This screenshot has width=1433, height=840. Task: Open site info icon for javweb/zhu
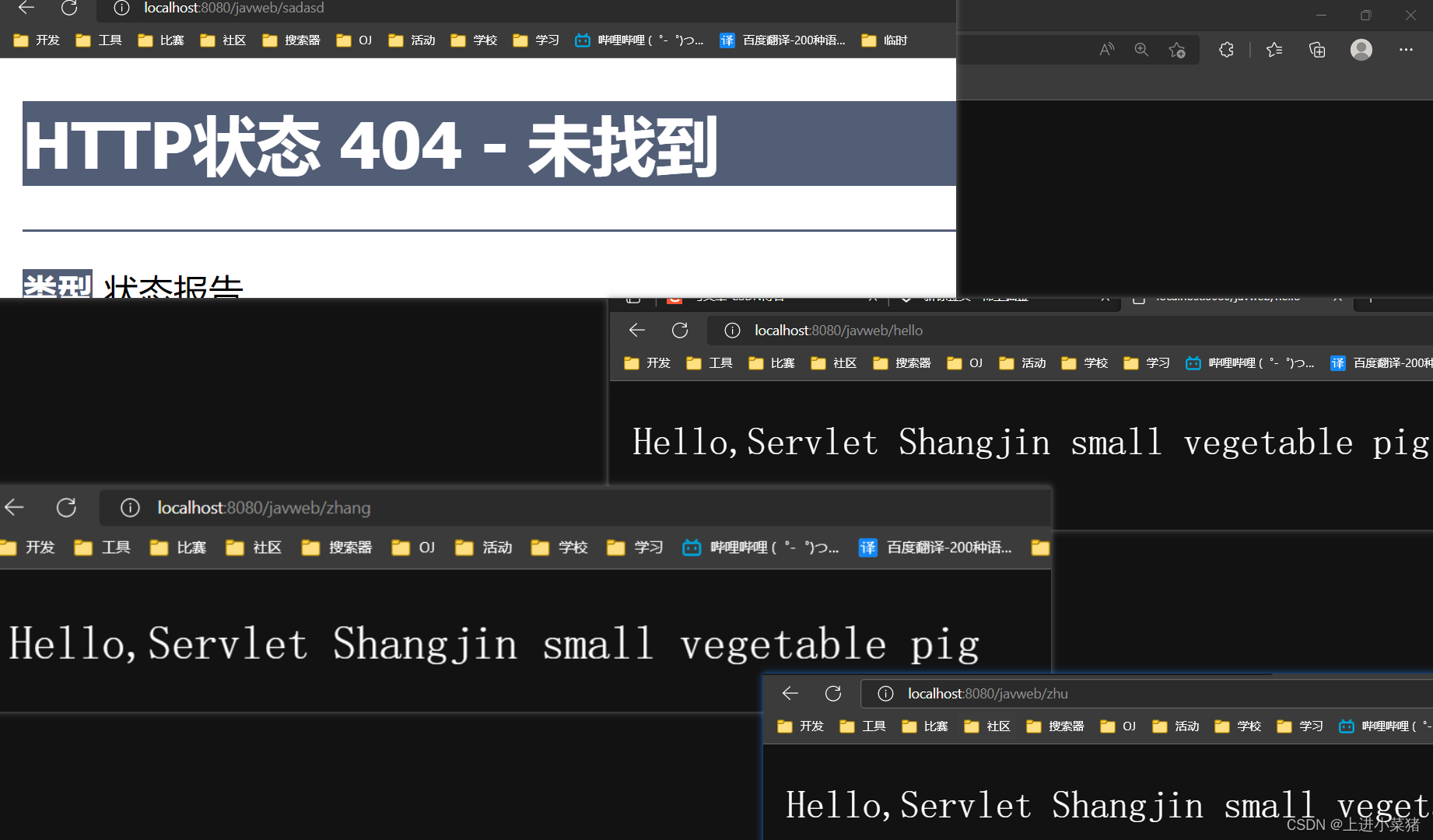(x=885, y=693)
